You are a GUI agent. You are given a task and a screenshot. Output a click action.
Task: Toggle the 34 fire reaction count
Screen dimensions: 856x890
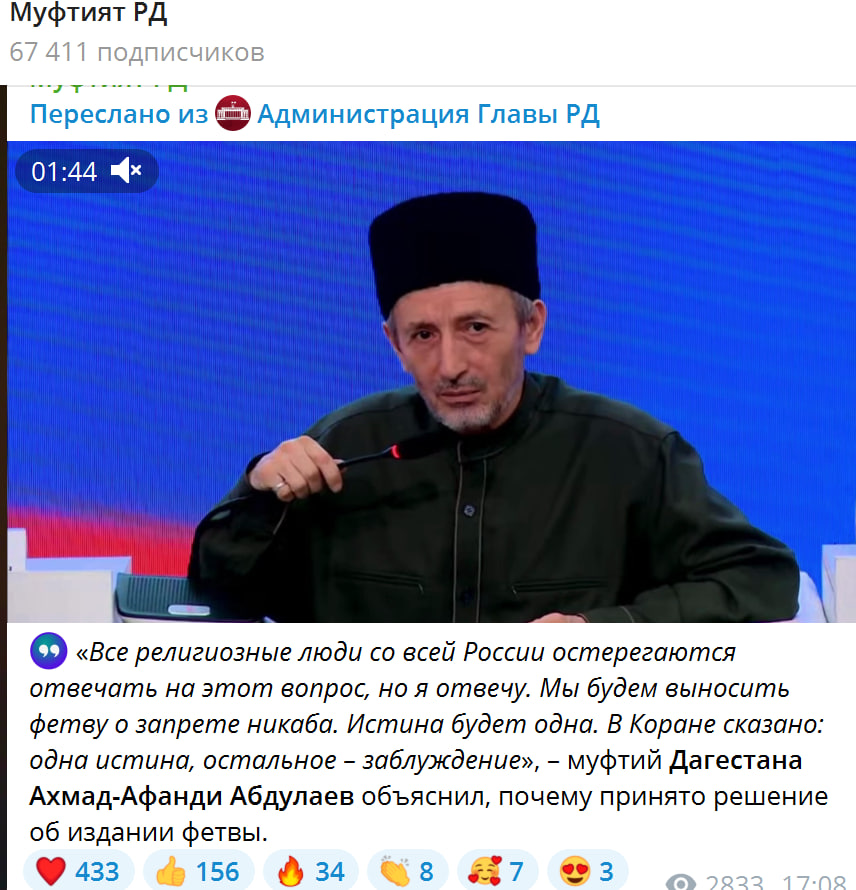[330, 872]
